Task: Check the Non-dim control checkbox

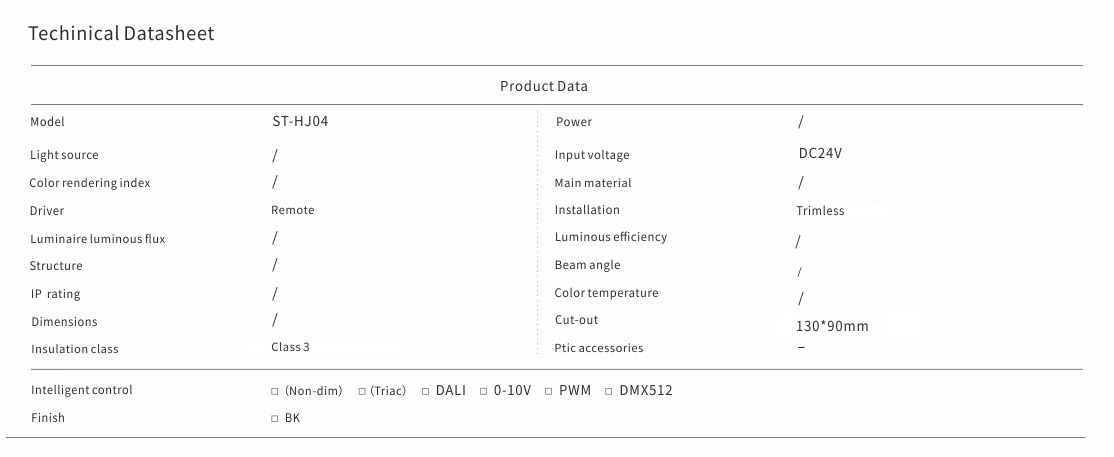Action: tap(275, 391)
